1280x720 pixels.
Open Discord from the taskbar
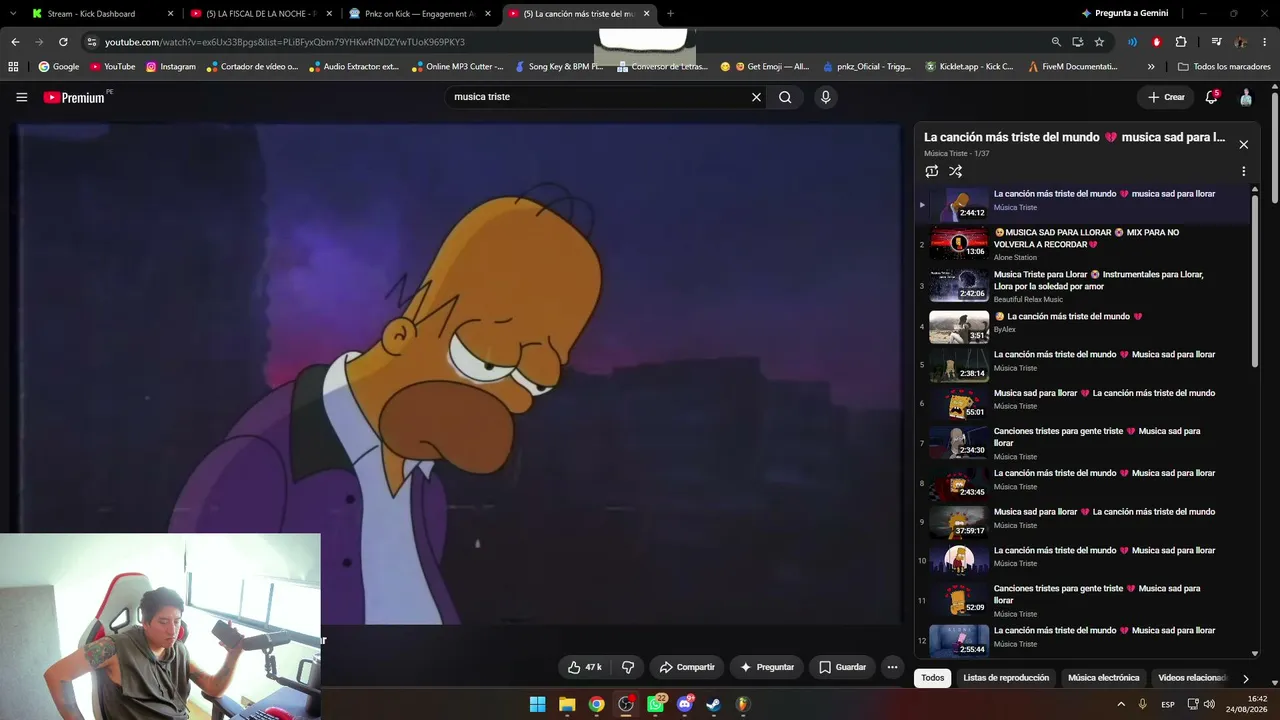(685, 704)
